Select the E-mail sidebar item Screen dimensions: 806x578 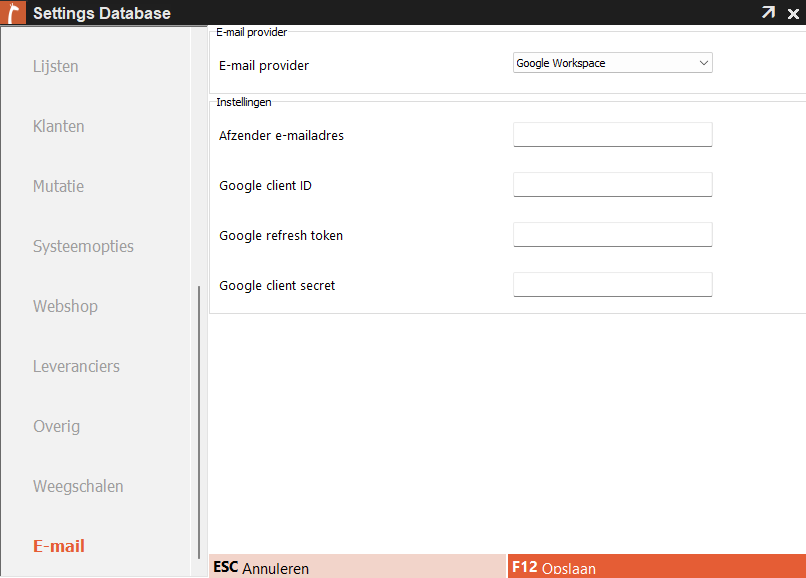tap(59, 546)
